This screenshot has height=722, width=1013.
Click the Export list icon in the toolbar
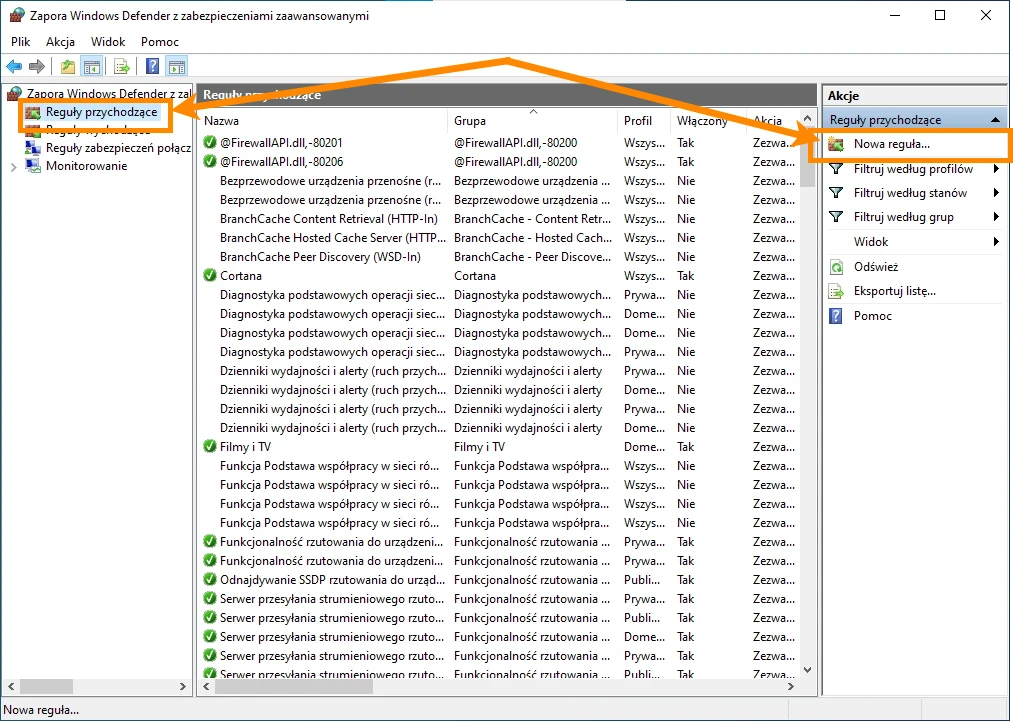pyautogui.click(x=121, y=67)
